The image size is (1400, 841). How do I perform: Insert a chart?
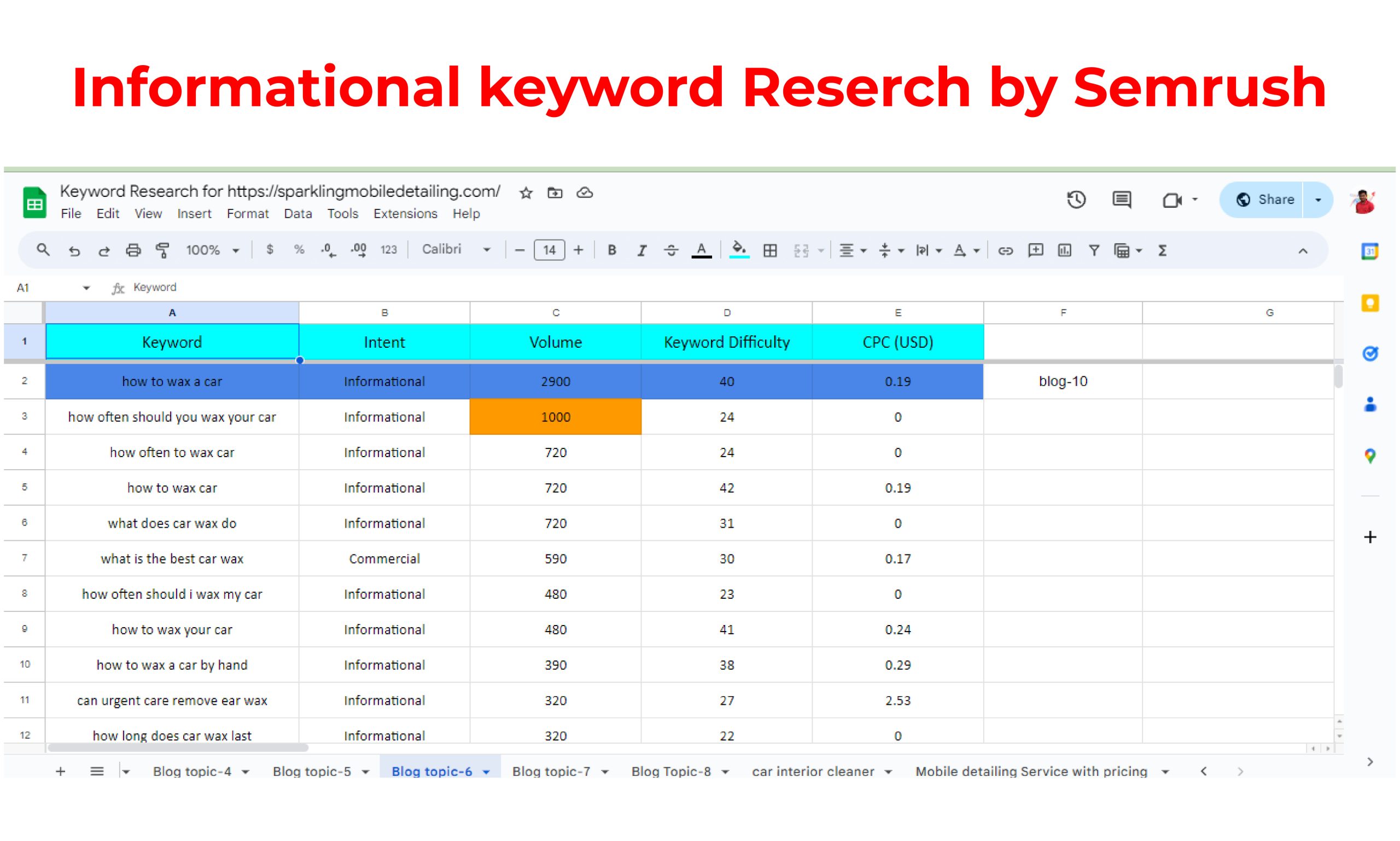pos(1064,250)
